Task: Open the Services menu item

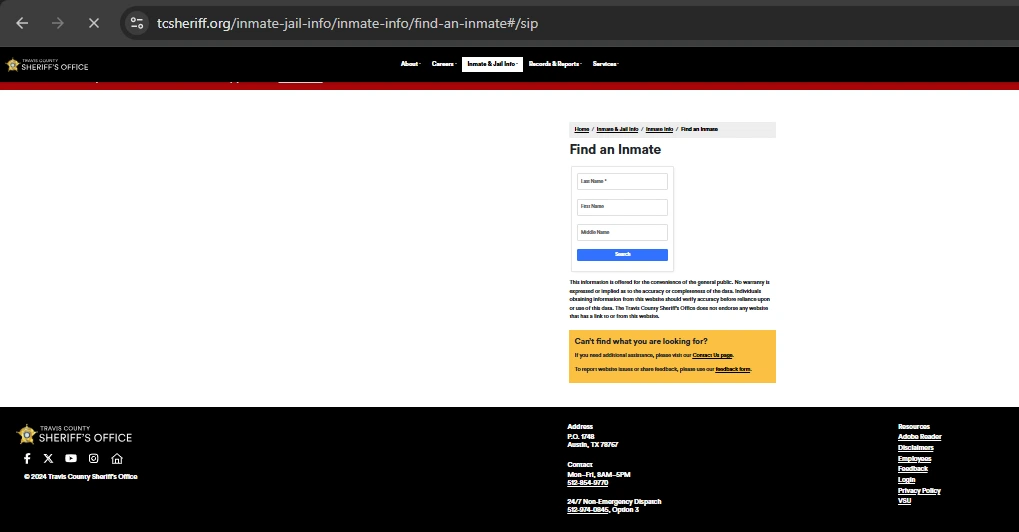Action: click(605, 64)
